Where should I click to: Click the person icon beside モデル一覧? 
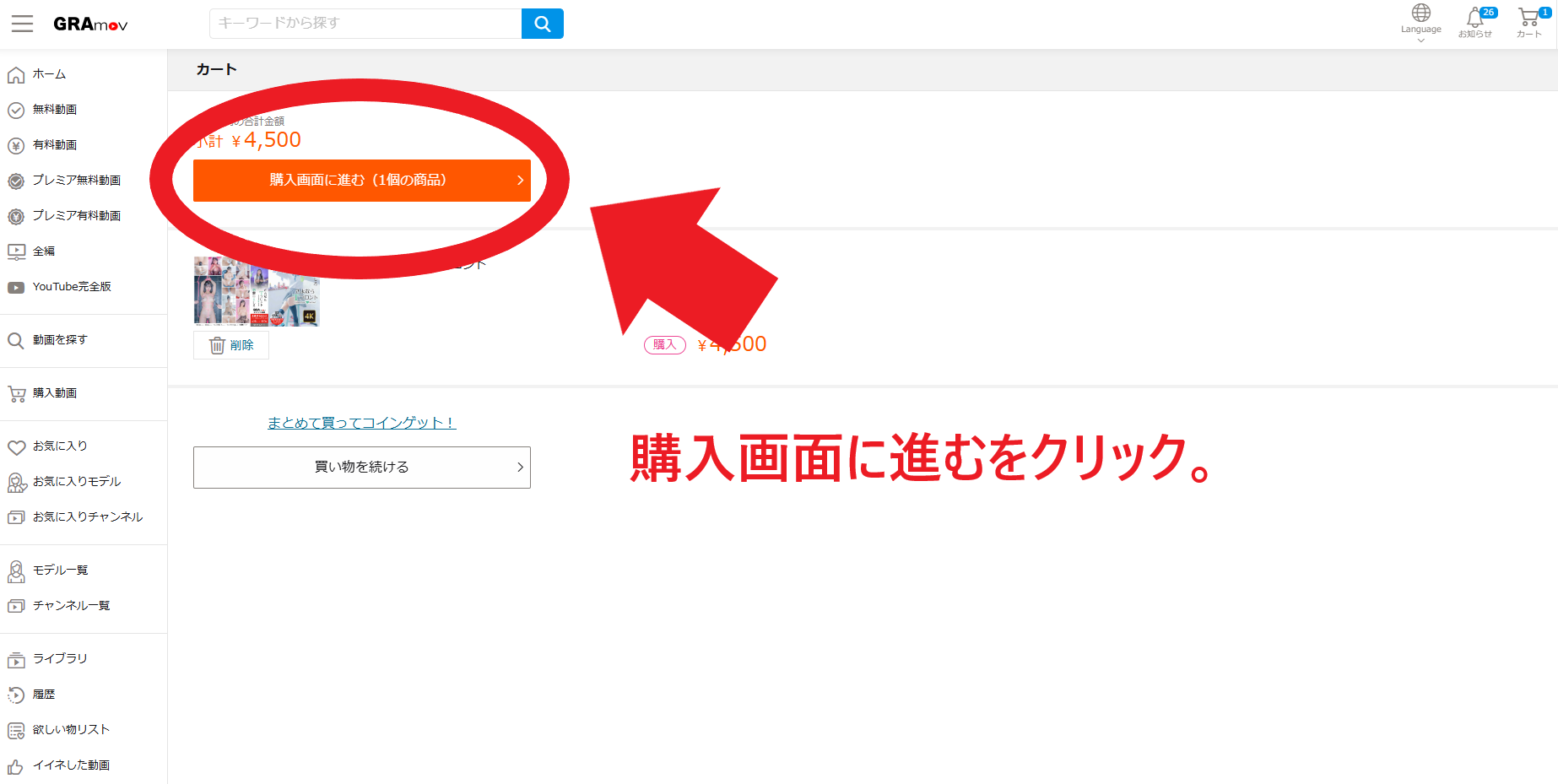point(16,571)
